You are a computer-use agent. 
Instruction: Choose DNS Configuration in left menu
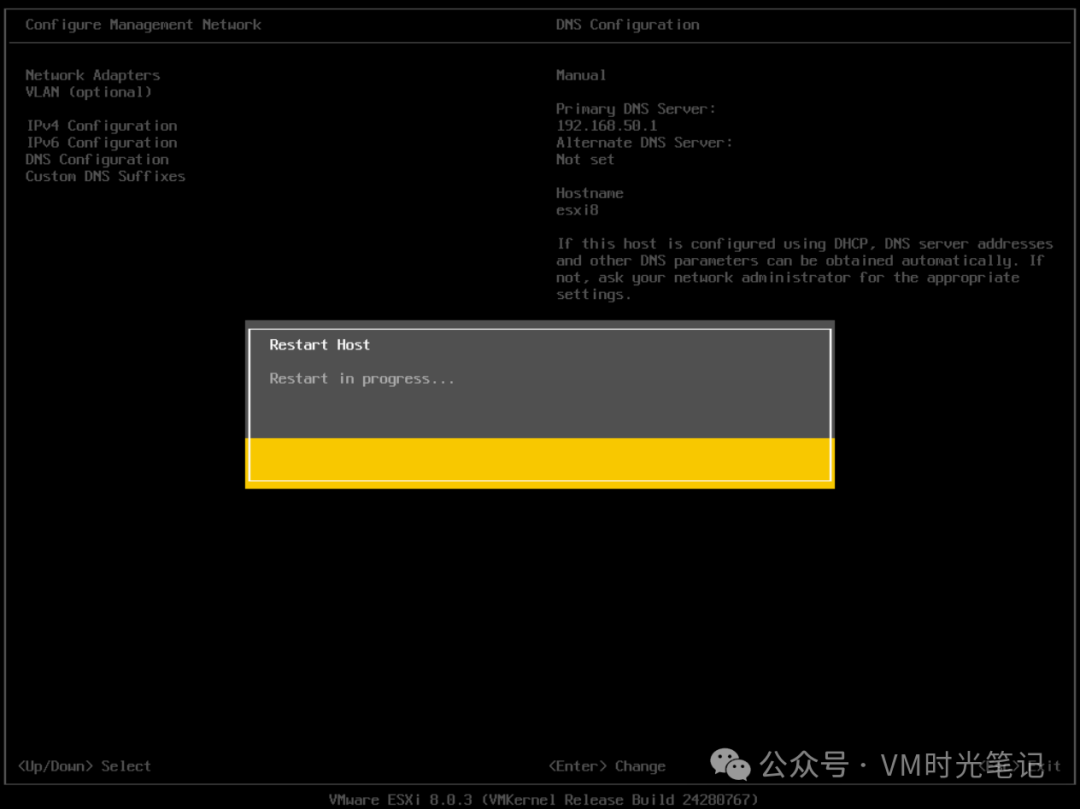(96, 159)
